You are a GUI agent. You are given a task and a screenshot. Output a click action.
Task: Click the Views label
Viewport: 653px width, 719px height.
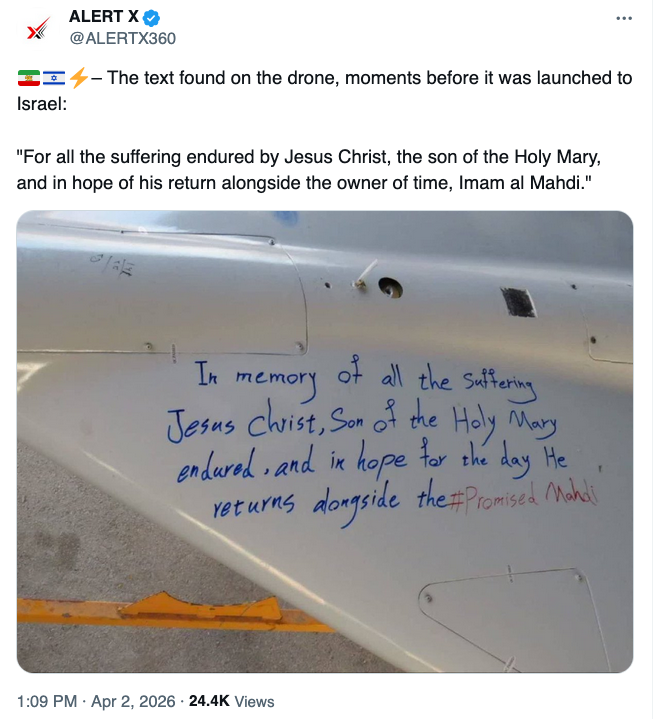tap(253, 701)
